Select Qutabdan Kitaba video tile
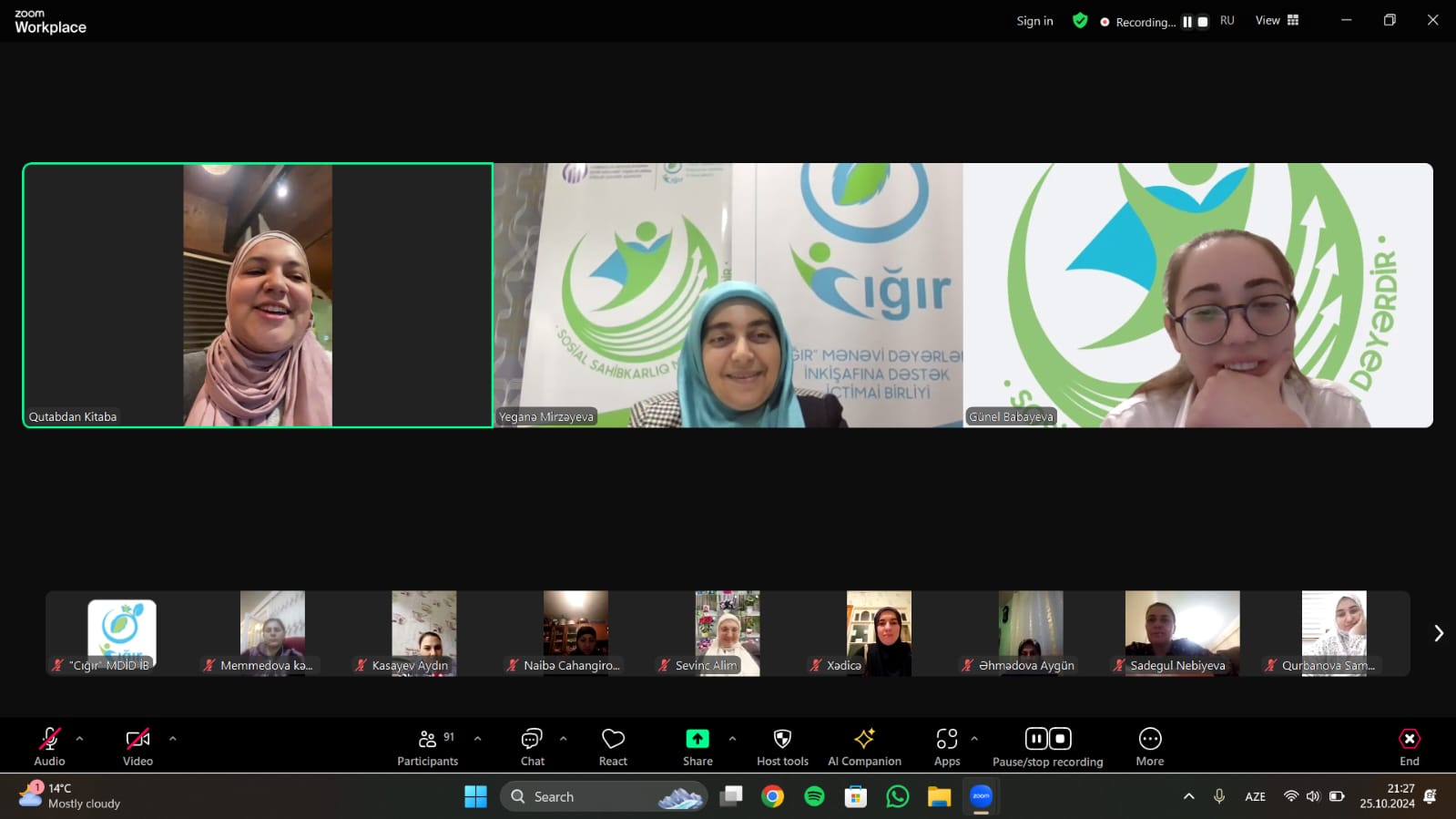This screenshot has width=1456, height=819. (x=258, y=295)
